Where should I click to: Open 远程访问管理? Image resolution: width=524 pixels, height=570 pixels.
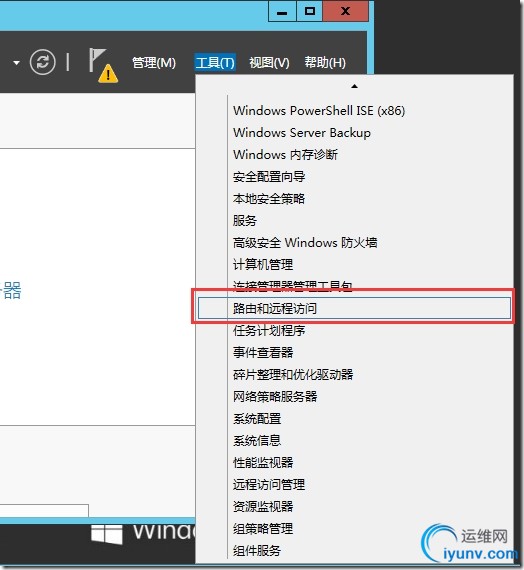point(269,484)
